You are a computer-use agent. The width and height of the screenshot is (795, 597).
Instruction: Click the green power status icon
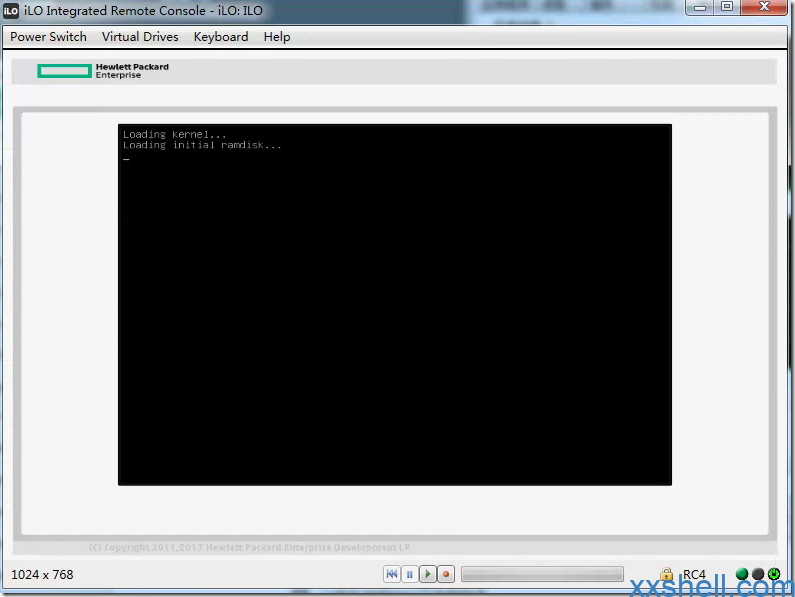click(x=773, y=574)
